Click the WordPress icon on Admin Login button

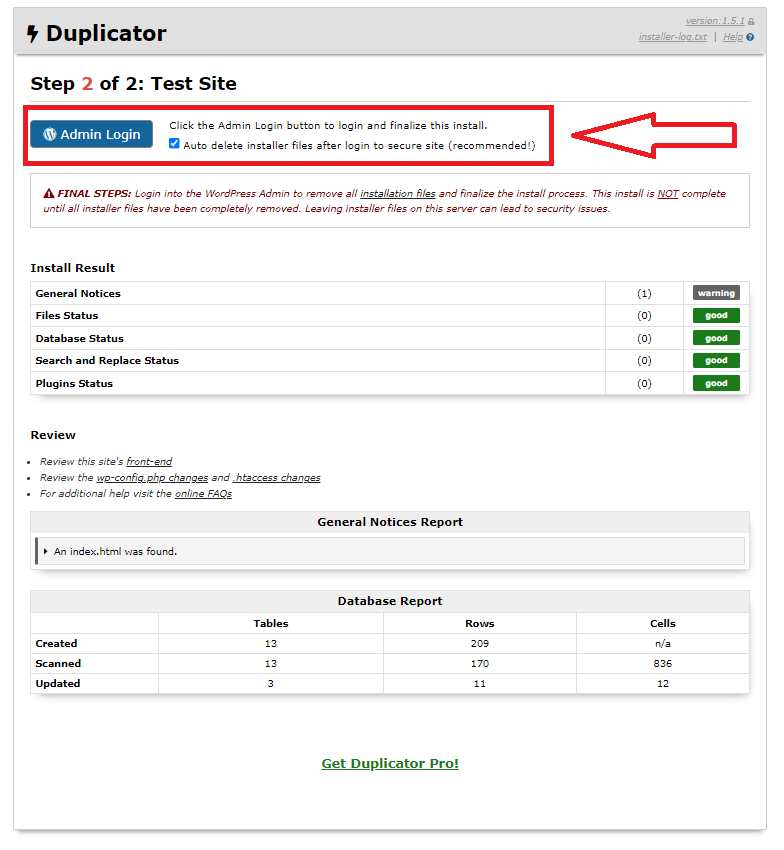[50, 134]
